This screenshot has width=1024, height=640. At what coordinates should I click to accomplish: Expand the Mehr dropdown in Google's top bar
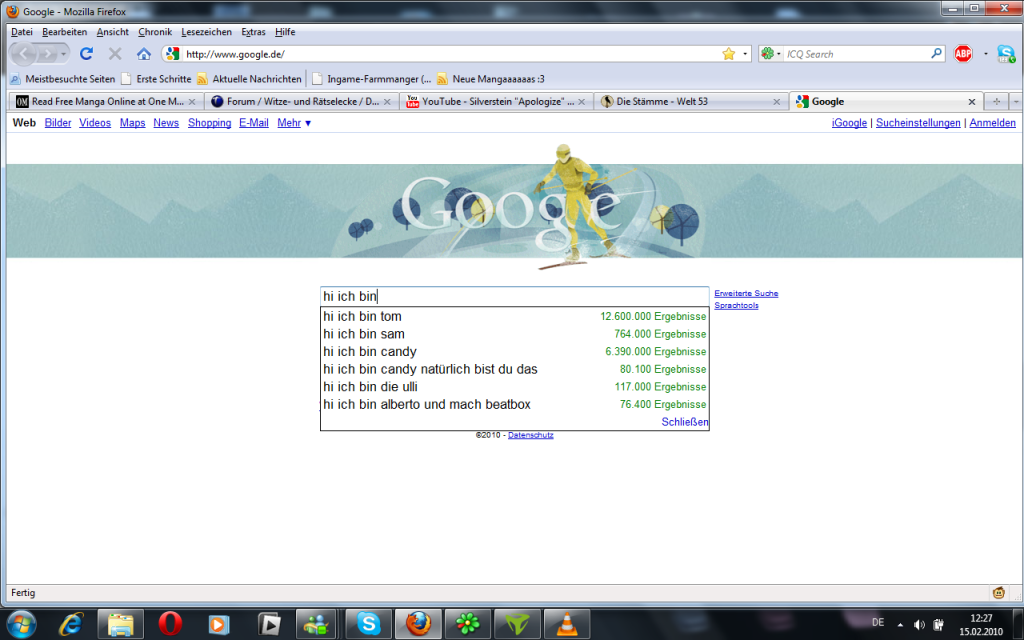click(294, 123)
